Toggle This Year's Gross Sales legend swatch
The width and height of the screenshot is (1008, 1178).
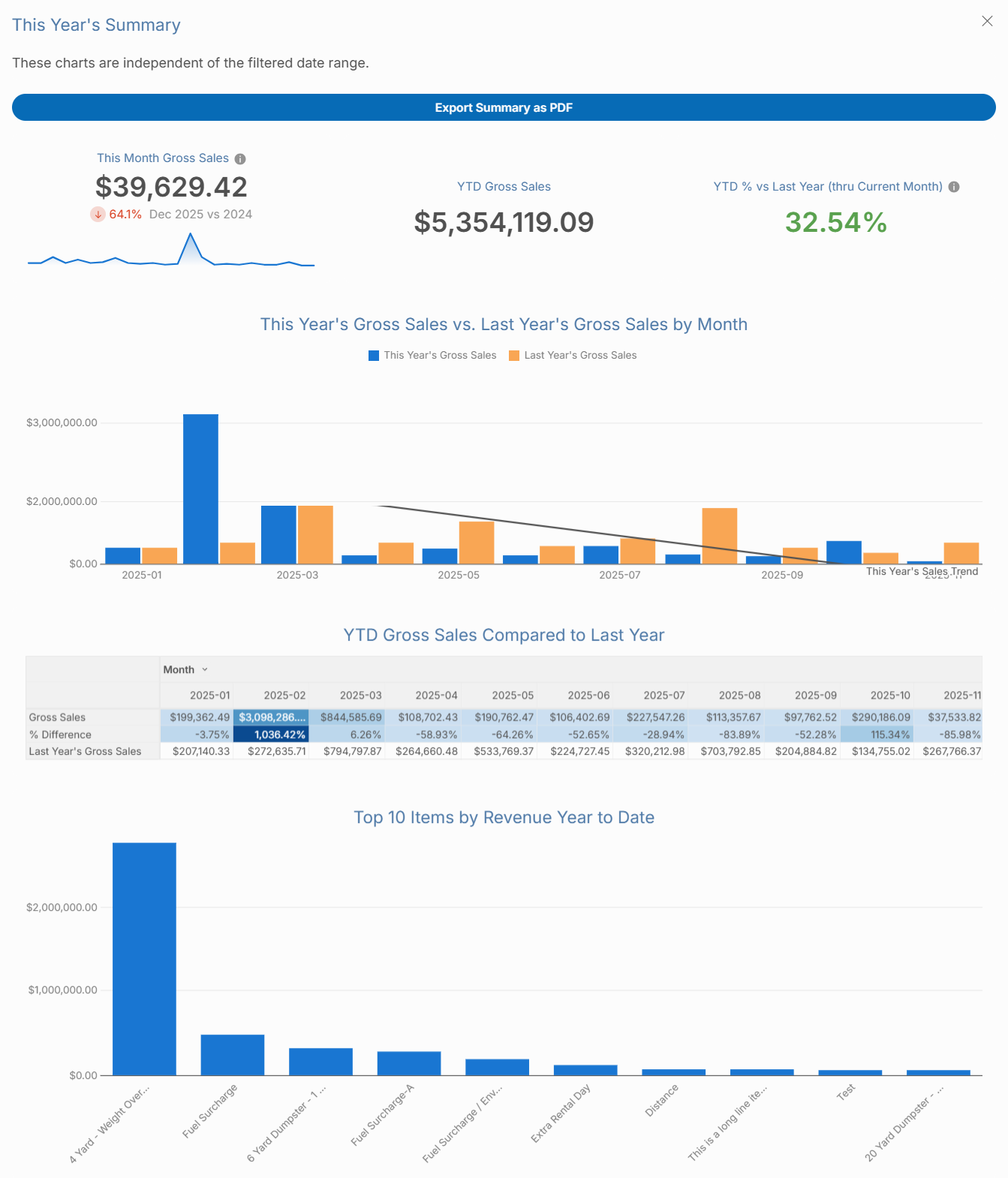tap(374, 356)
